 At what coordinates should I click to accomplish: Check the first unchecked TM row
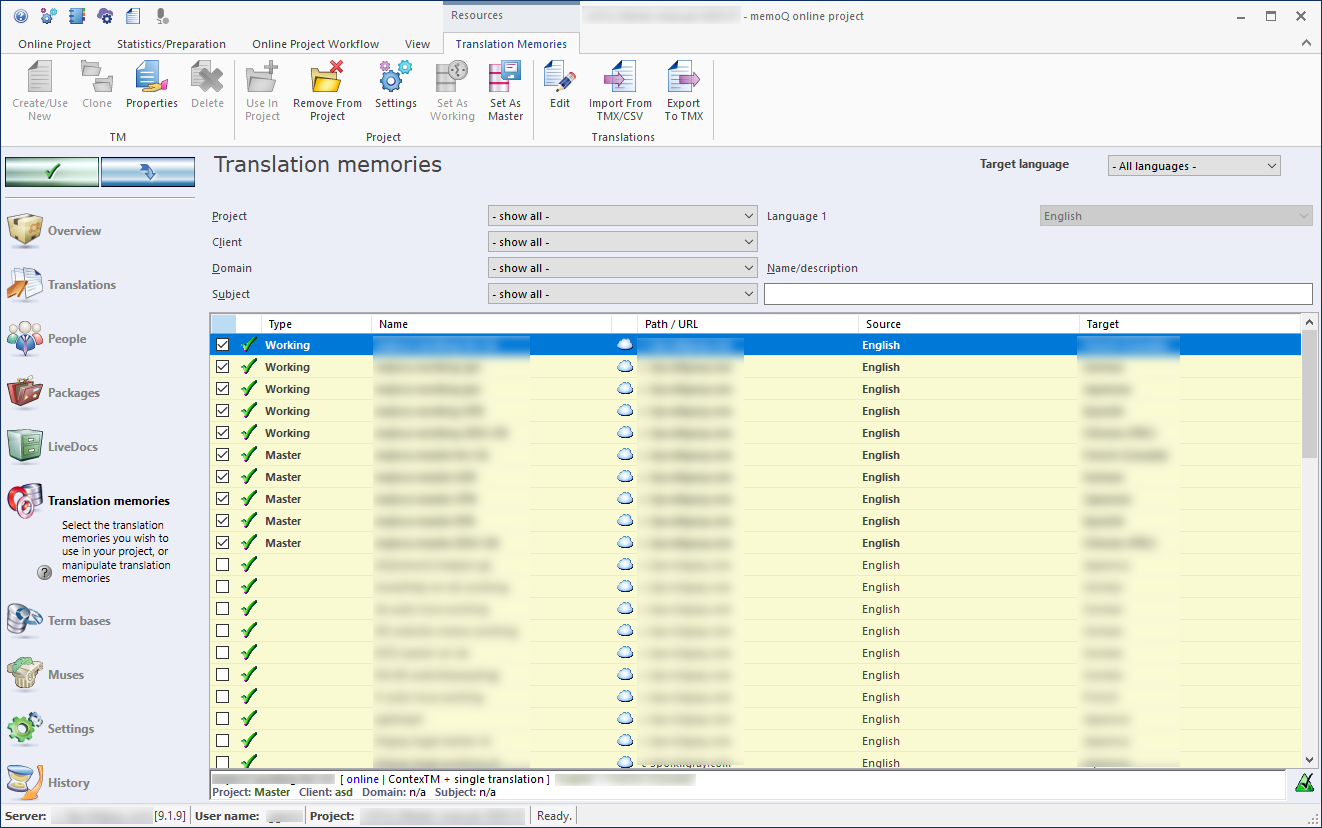pyautogui.click(x=222, y=564)
